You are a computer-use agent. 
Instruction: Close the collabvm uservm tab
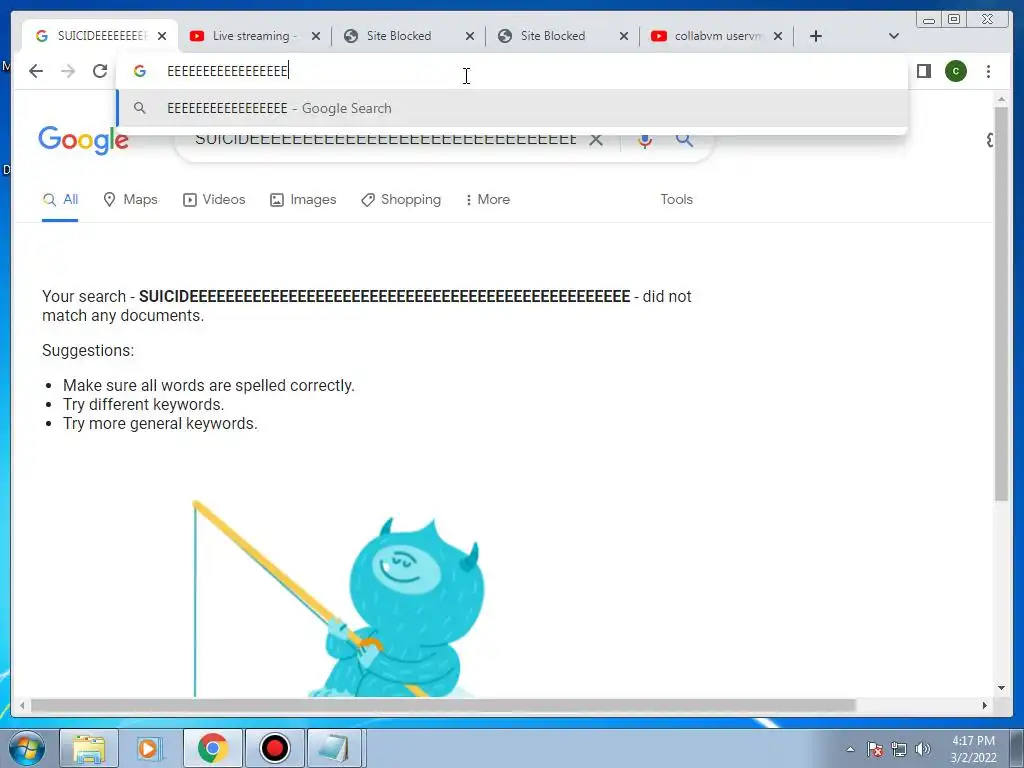[x=778, y=36]
